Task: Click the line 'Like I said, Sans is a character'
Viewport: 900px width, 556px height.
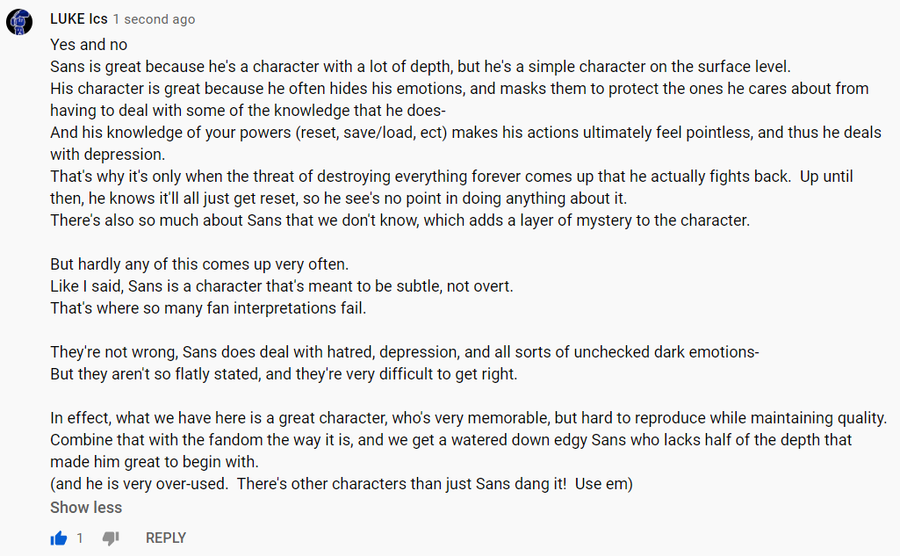Action: [x=281, y=286]
